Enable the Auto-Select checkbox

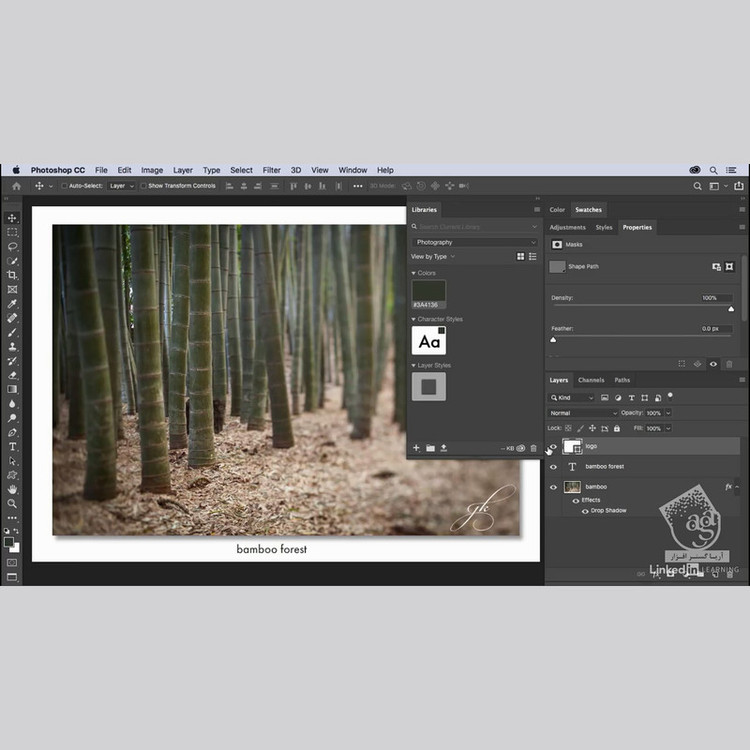point(65,186)
